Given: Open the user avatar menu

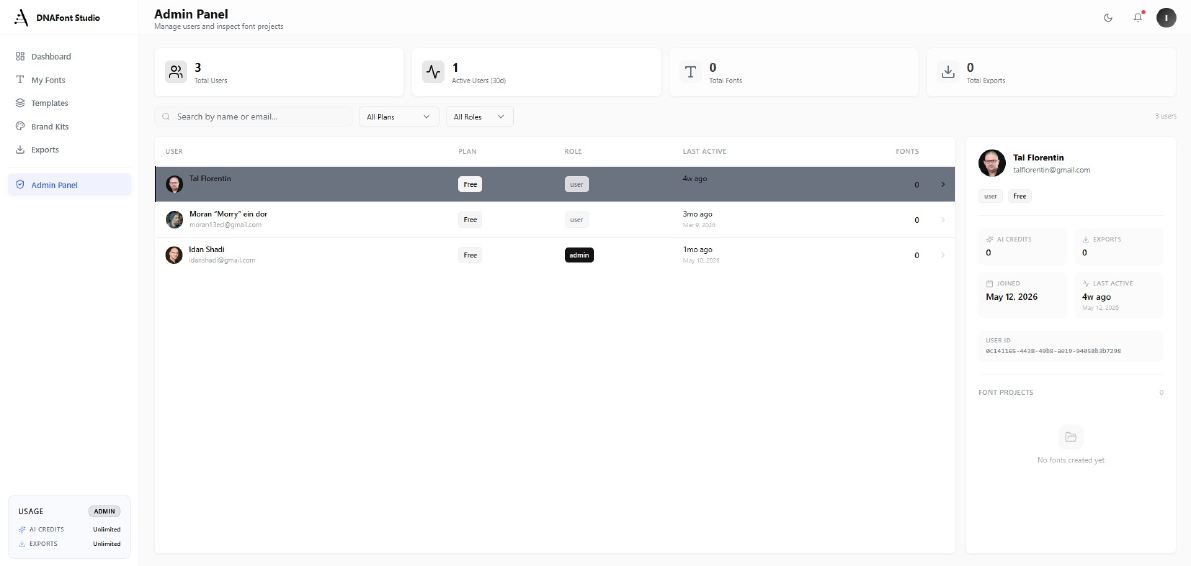Looking at the screenshot, I should point(1166,17).
